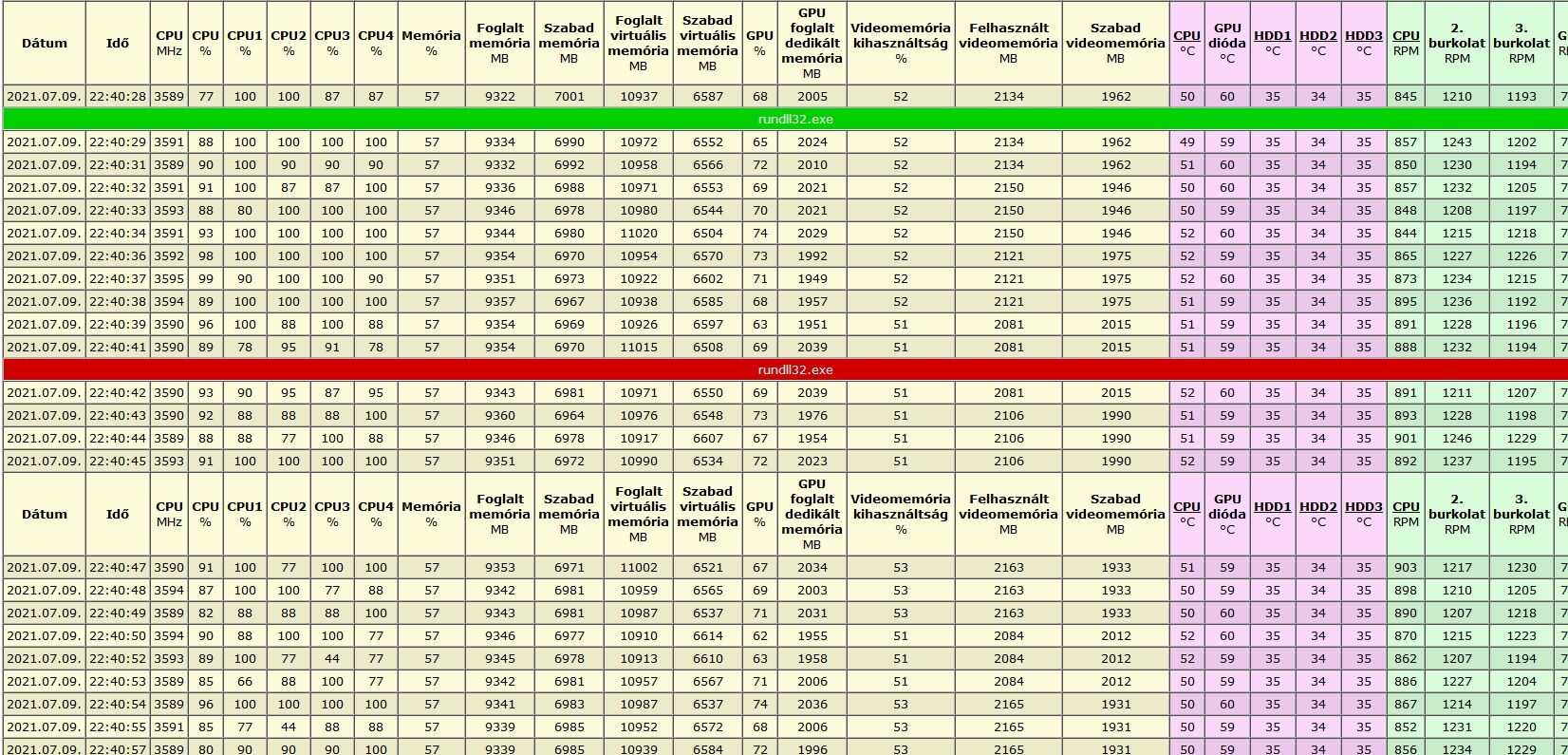Viewport: 1568px width, 755px height.
Task: Click GPU dedicated memory value 1992
Action: (x=812, y=256)
